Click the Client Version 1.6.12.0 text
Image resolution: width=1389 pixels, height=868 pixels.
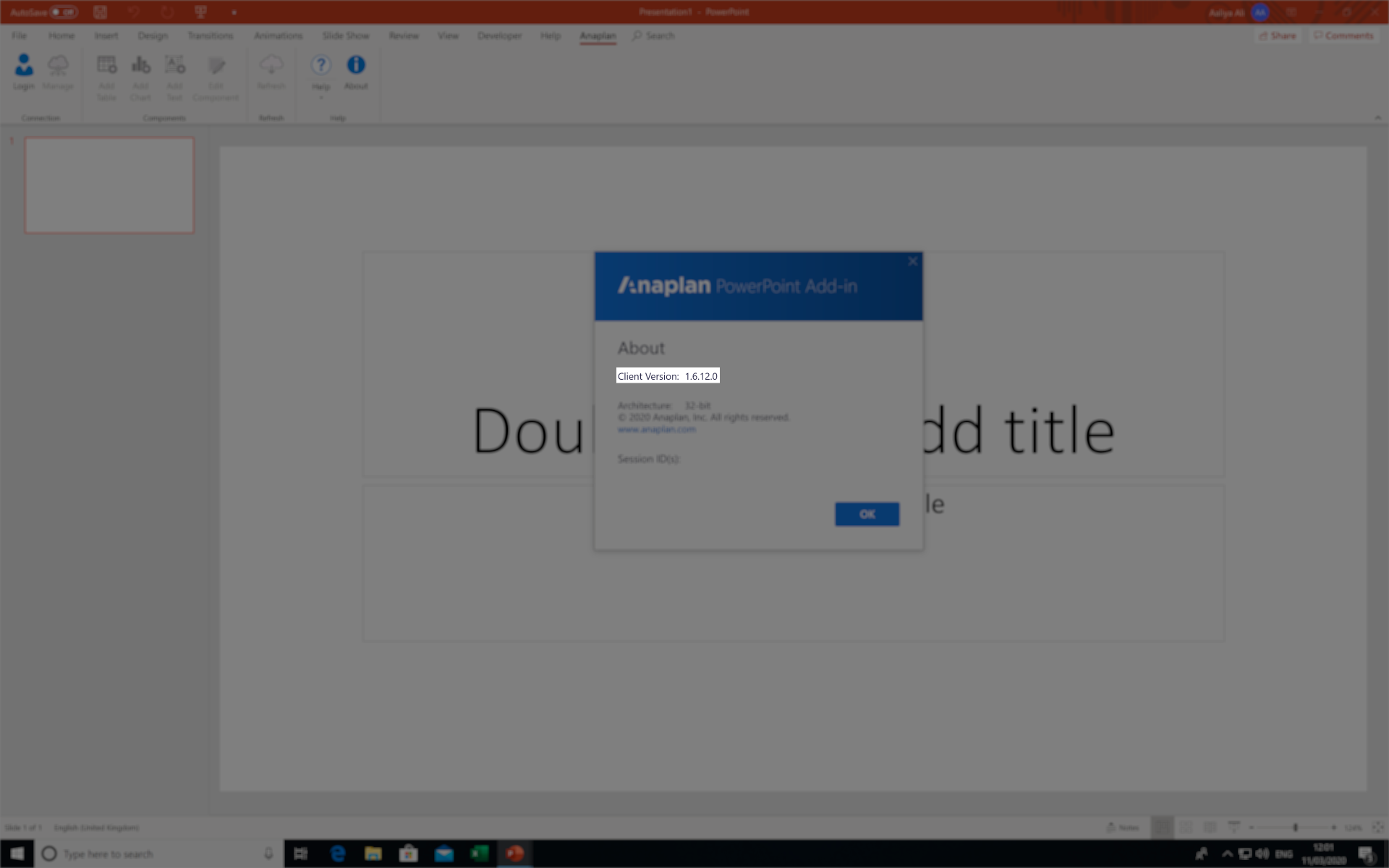click(x=668, y=376)
